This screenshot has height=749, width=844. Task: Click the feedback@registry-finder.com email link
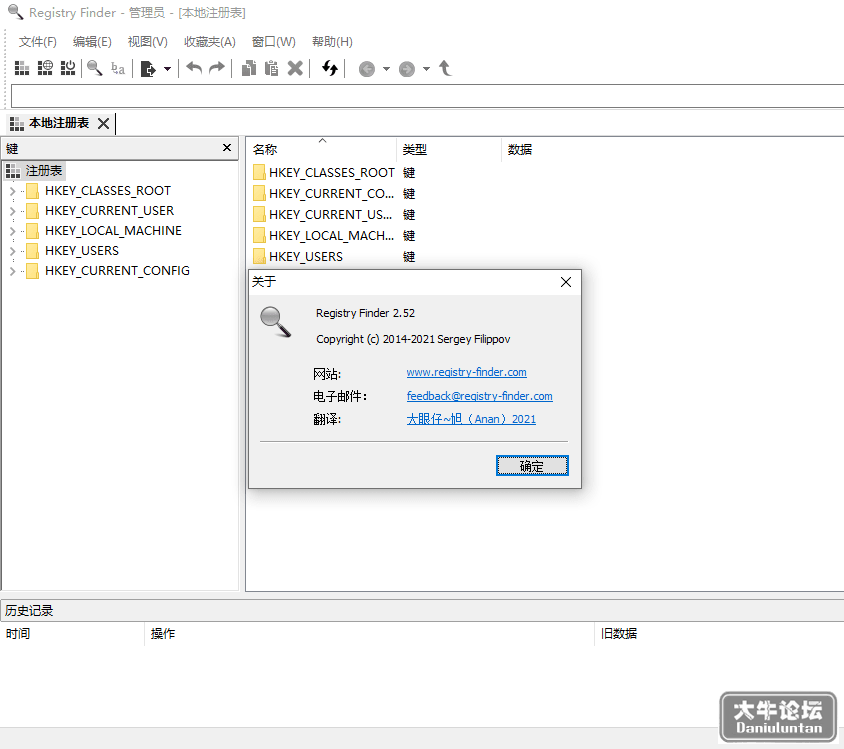pyautogui.click(x=479, y=396)
